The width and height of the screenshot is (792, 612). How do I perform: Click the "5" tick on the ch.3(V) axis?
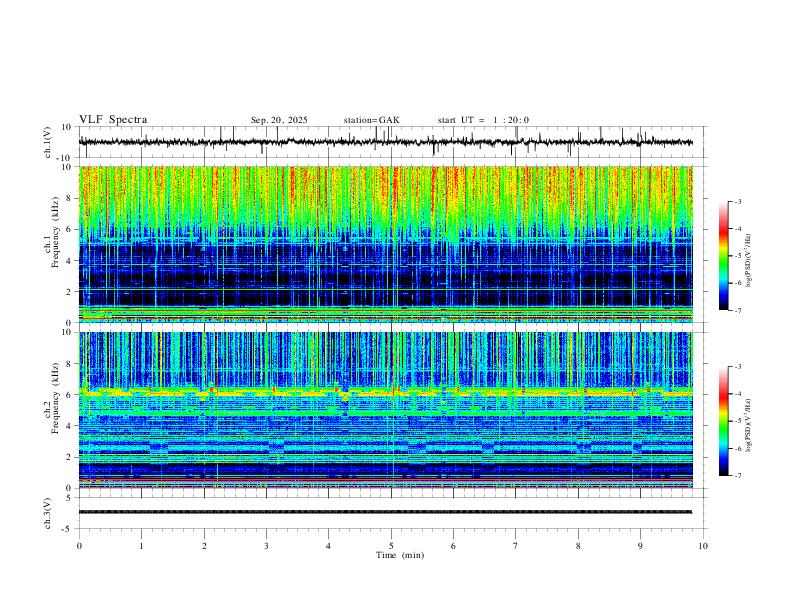click(70, 498)
